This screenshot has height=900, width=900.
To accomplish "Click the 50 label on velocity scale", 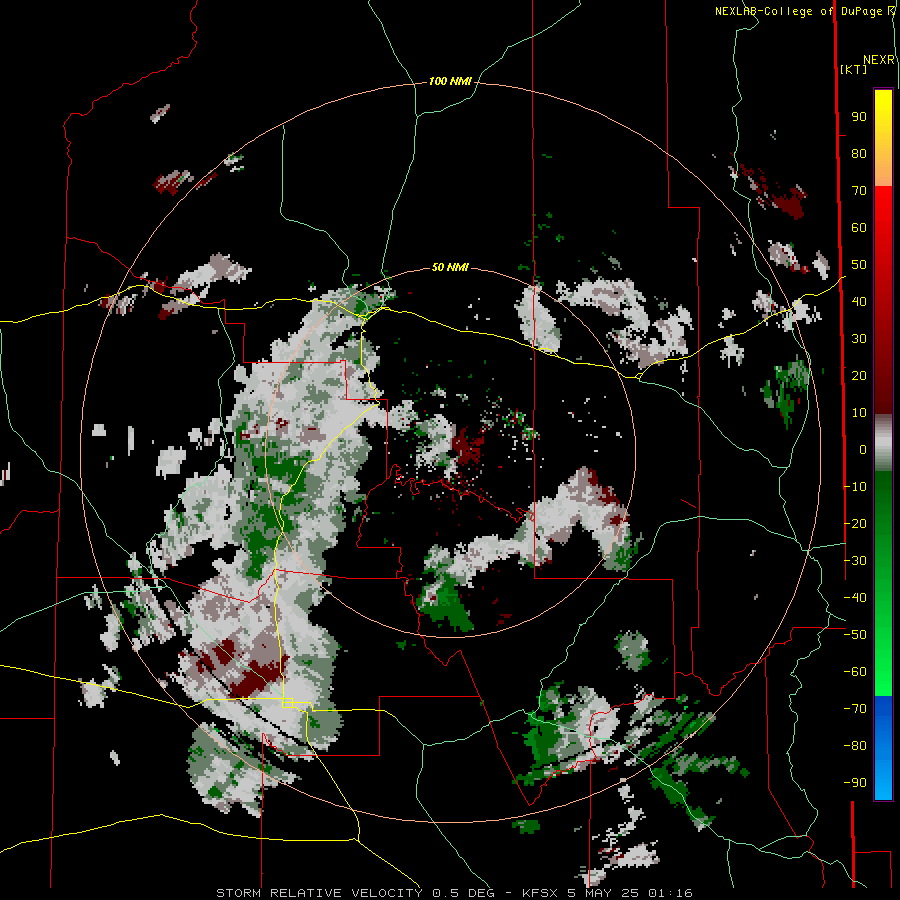I will [x=859, y=265].
